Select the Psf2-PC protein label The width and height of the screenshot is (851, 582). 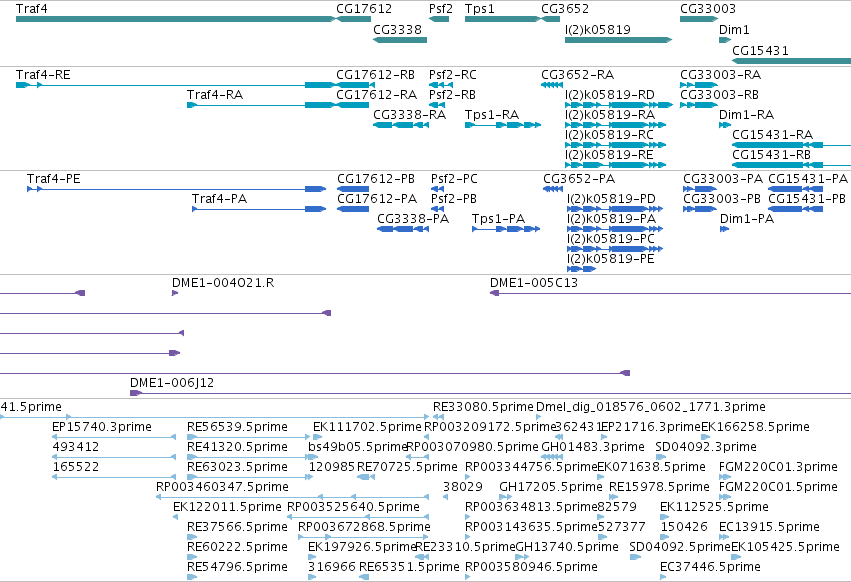[x=454, y=179]
